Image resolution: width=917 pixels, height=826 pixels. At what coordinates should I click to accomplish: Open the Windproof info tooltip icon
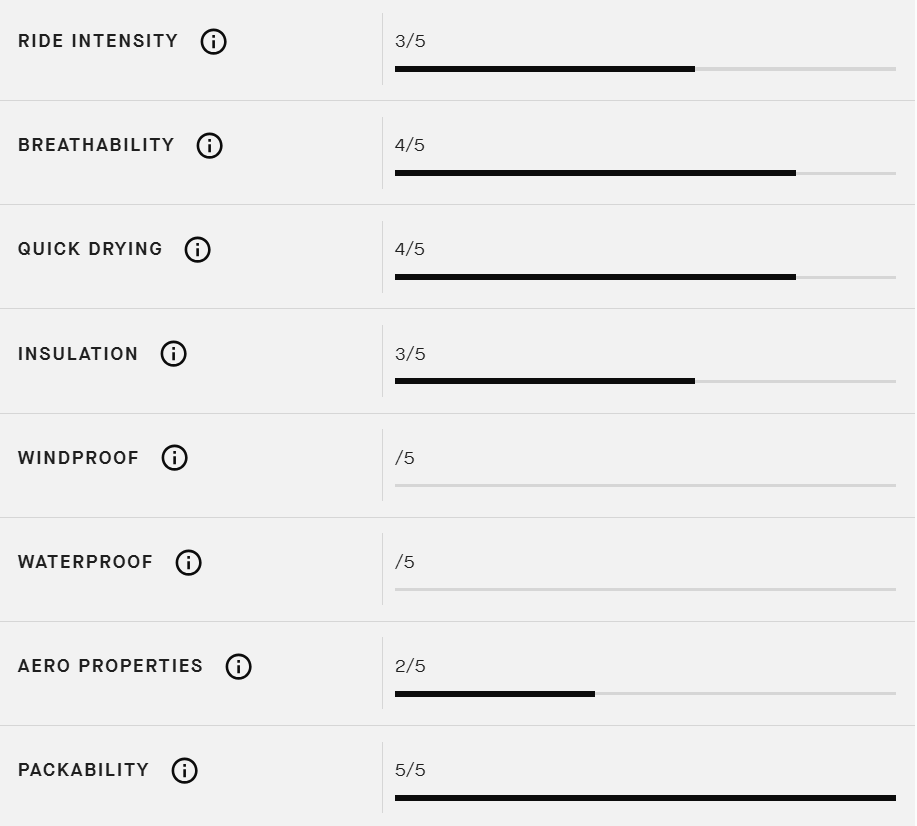tap(174, 457)
